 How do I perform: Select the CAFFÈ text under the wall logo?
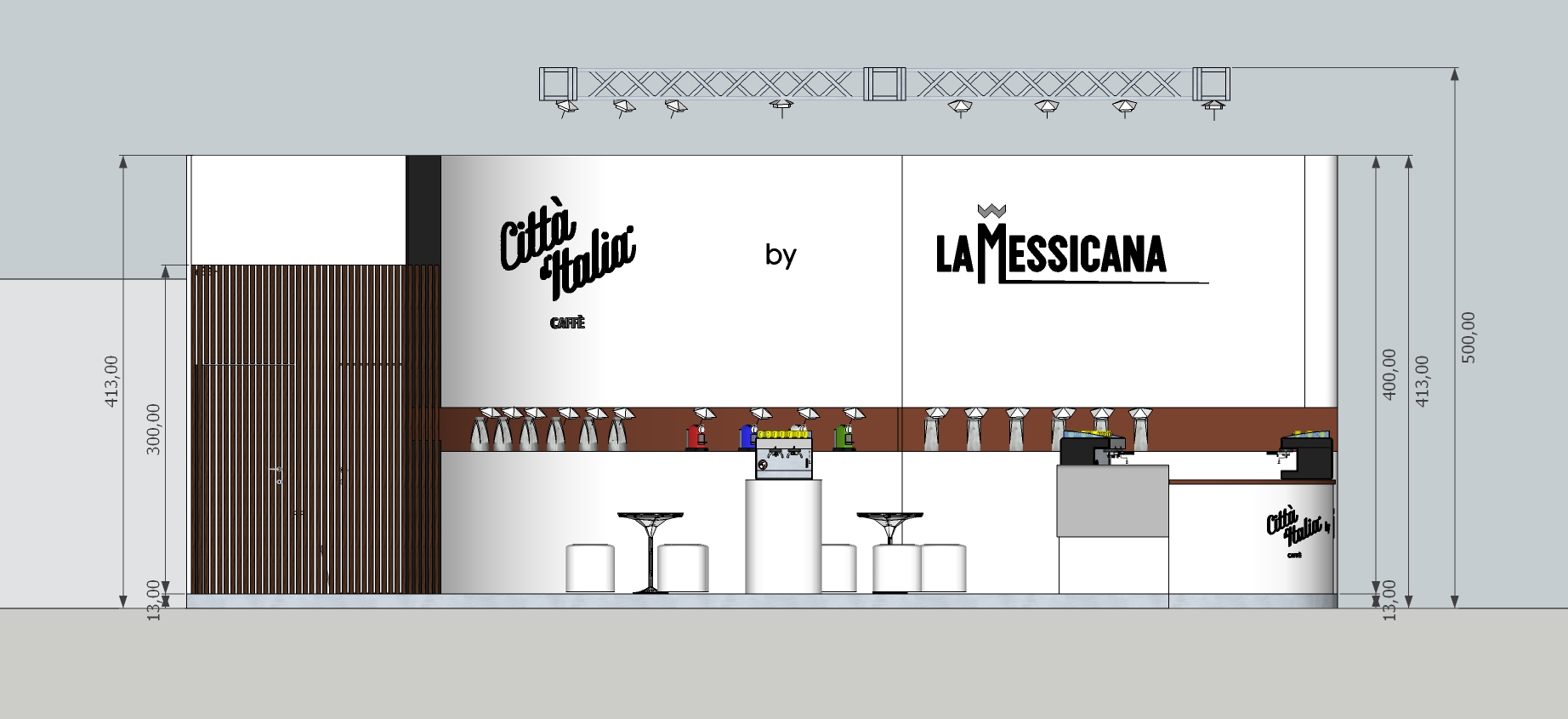567,323
